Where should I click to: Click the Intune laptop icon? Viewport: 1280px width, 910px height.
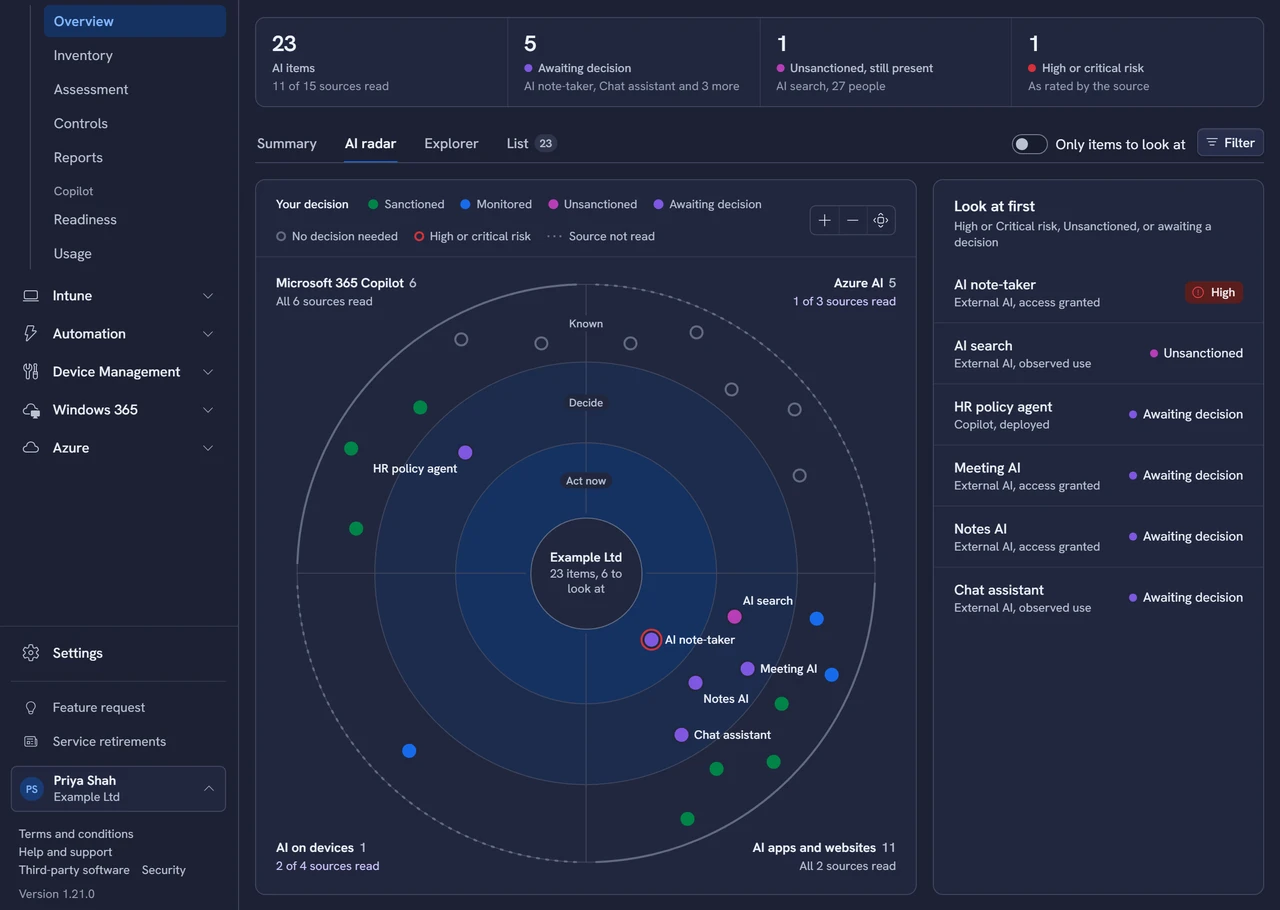(31, 296)
